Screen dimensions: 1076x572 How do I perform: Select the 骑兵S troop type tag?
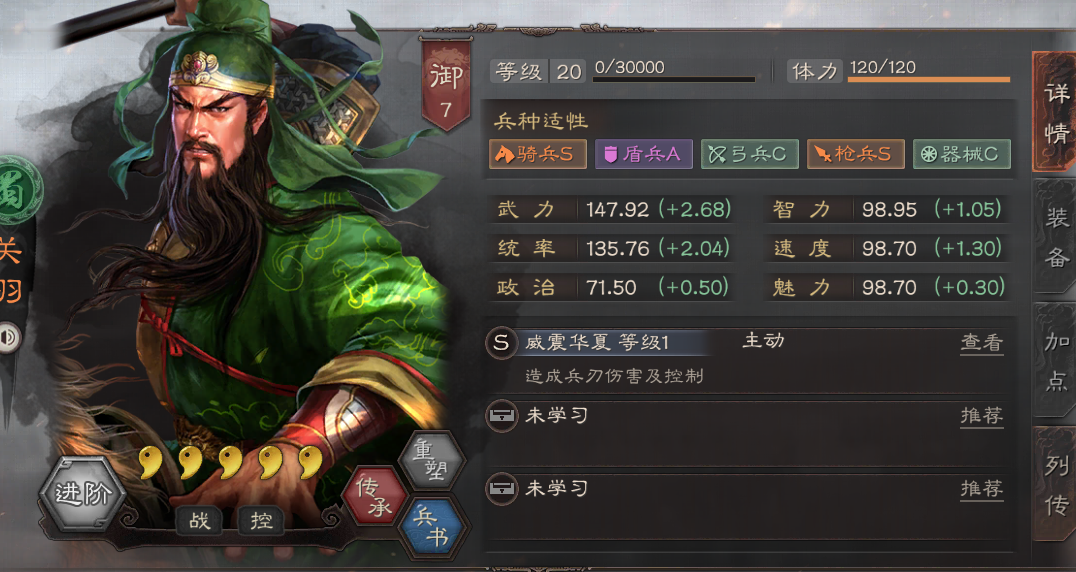coord(537,154)
